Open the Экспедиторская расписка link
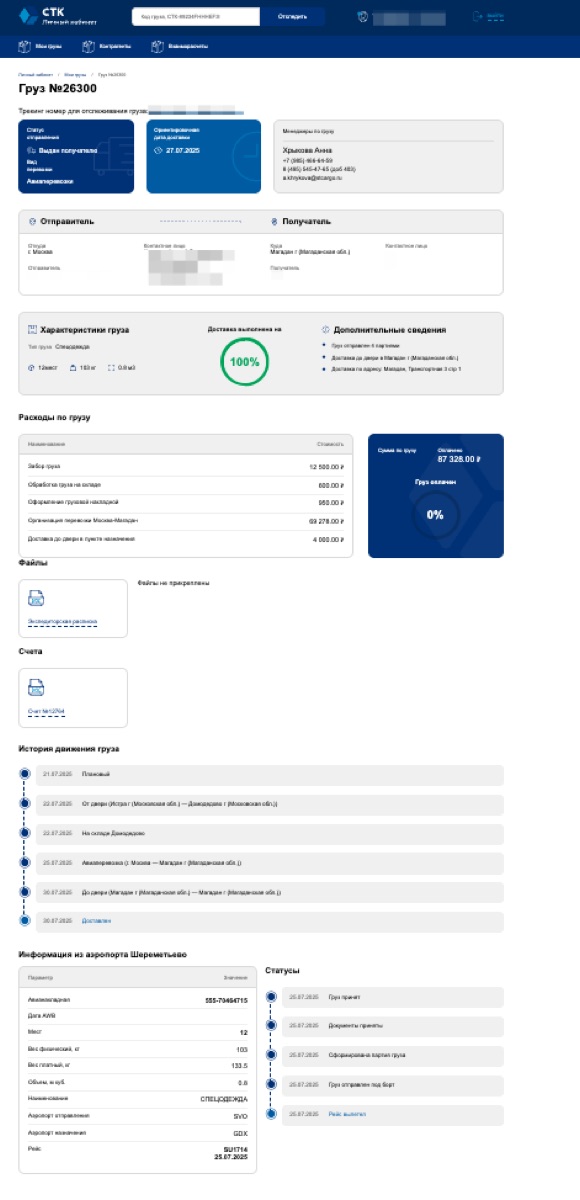 tap(62, 621)
